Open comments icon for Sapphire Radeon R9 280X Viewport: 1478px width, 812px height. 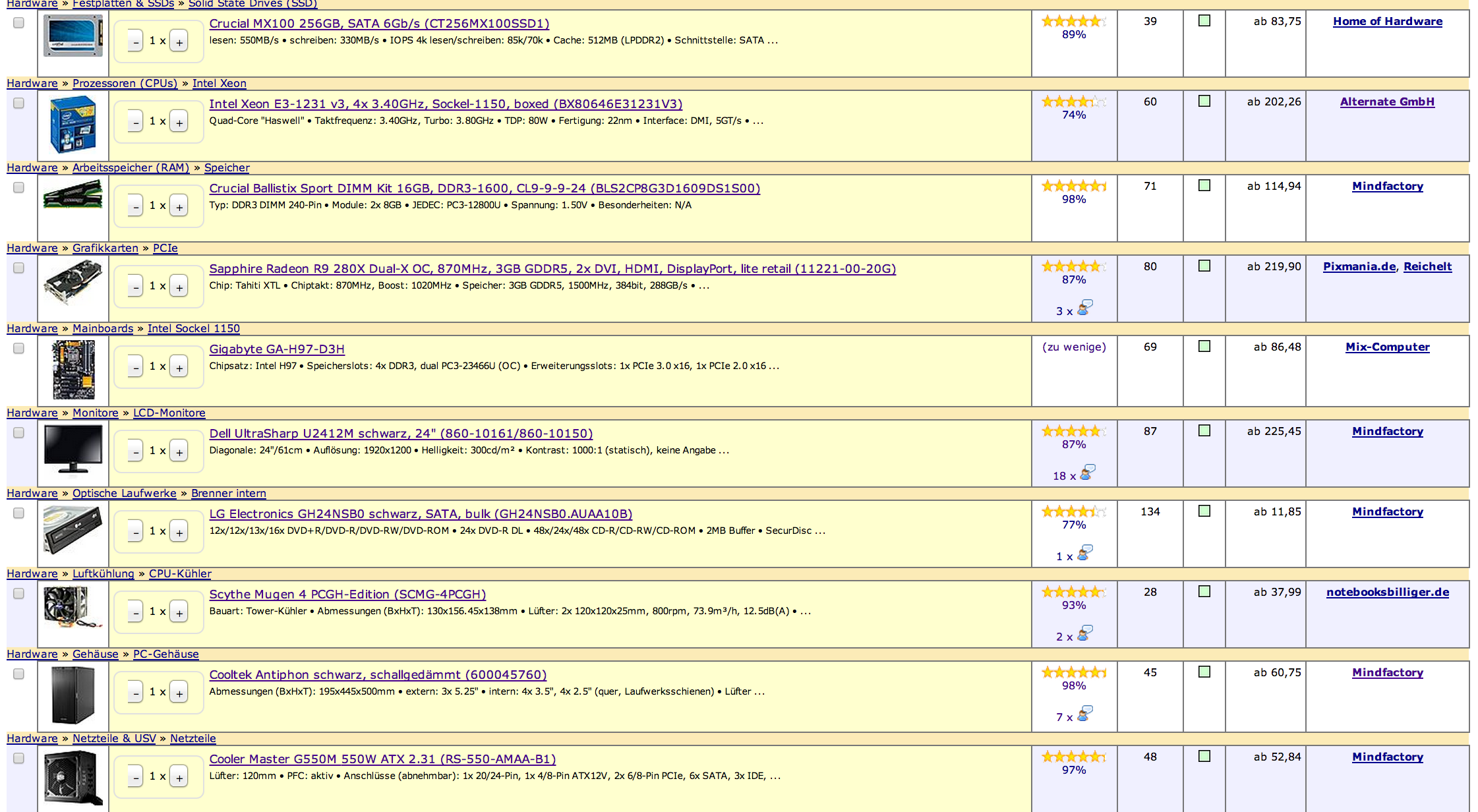coord(1084,308)
